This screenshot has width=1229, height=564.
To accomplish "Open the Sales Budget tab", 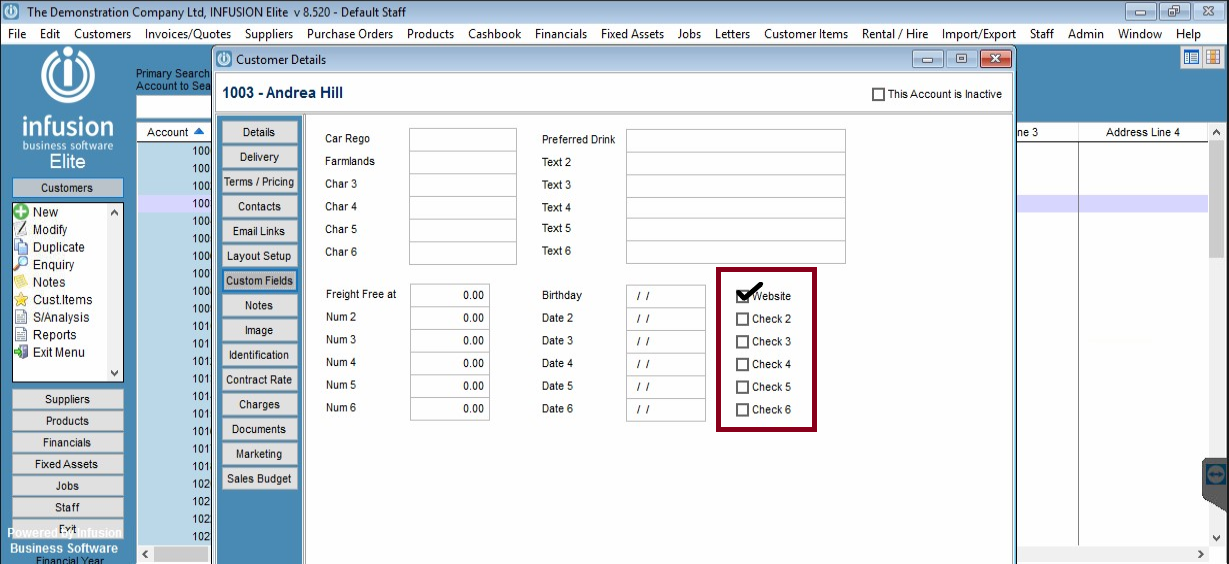I will pyautogui.click(x=259, y=479).
